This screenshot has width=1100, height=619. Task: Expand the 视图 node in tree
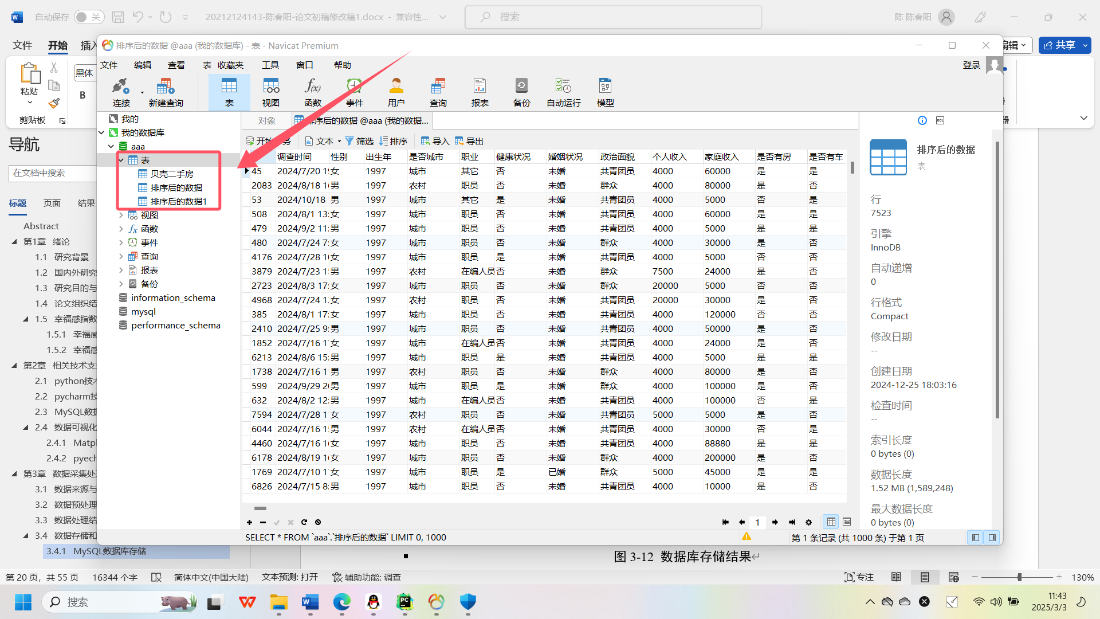tap(121, 215)
